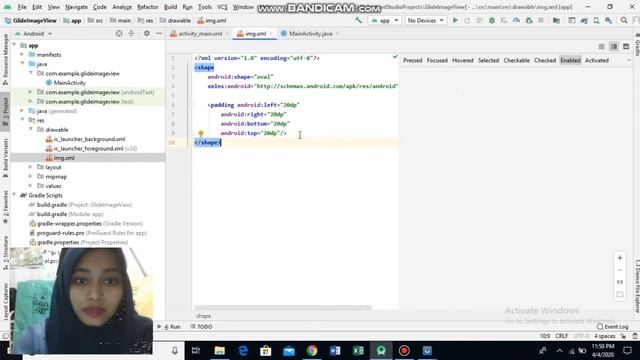Screen dimensions: 640x360
Task: Open the Profile app gauge icon
Action: (x=516, y=20)
